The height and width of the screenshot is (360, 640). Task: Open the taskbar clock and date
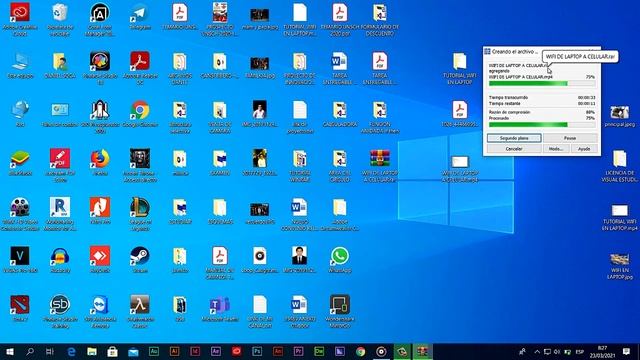[602, 351]
